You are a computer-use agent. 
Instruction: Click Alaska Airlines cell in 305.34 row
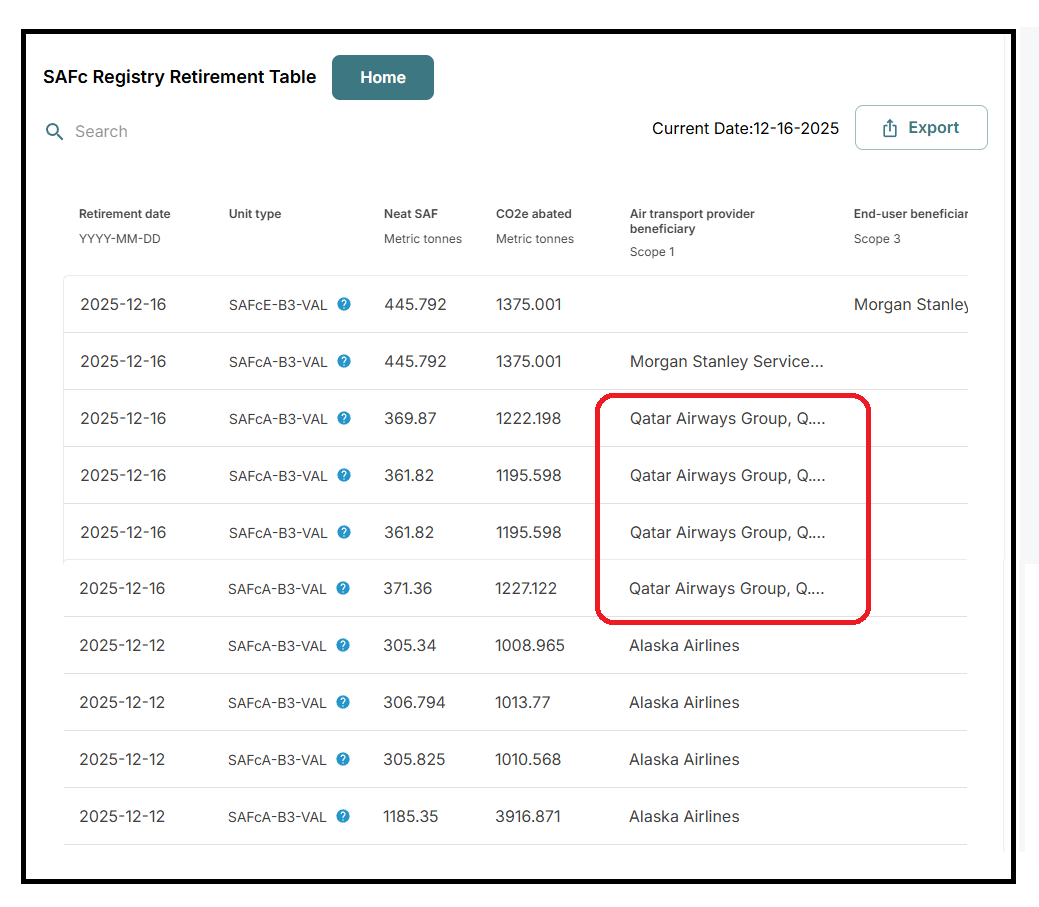[684, 645]
